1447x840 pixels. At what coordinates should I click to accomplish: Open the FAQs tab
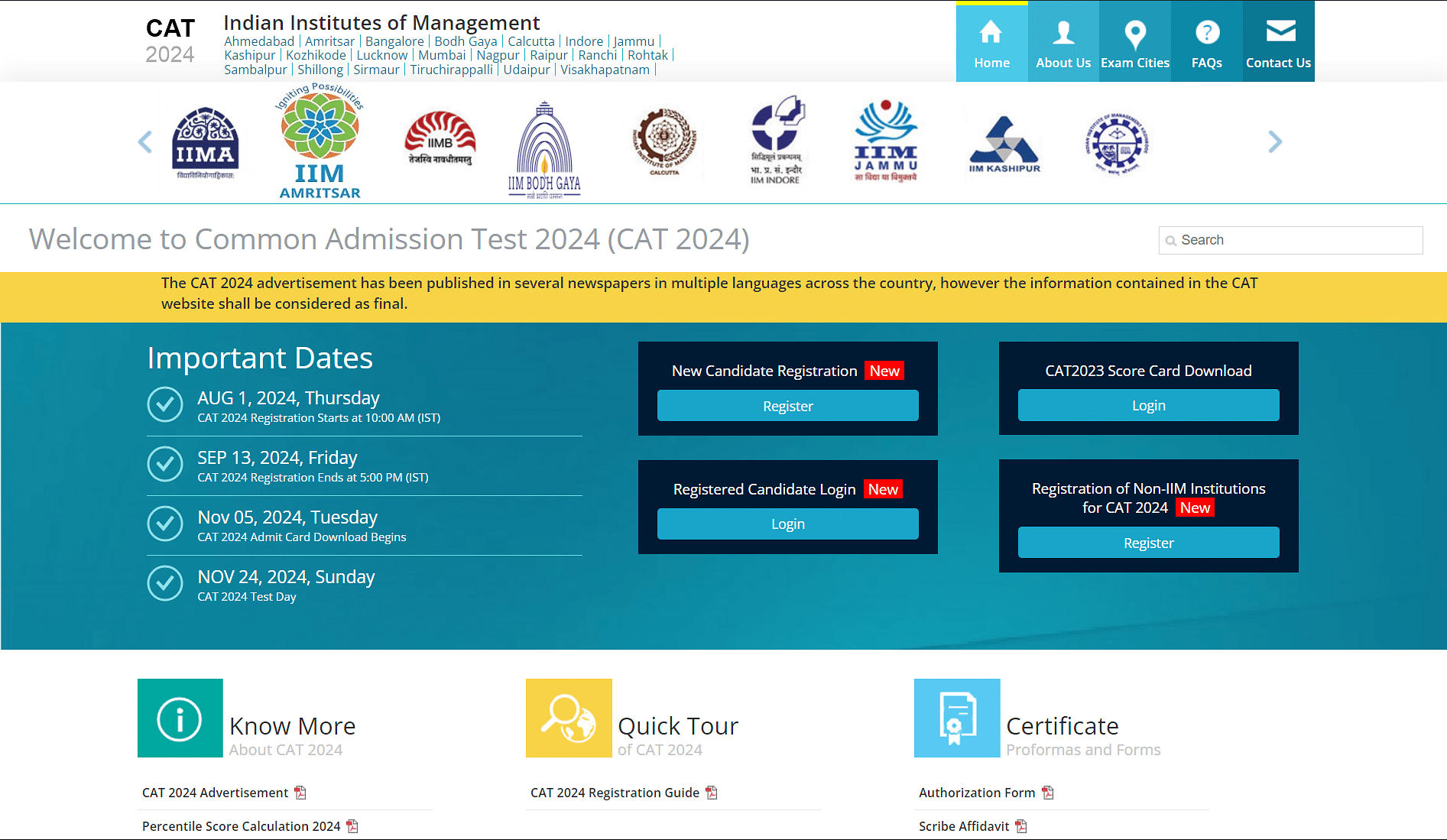(1207, 42)
